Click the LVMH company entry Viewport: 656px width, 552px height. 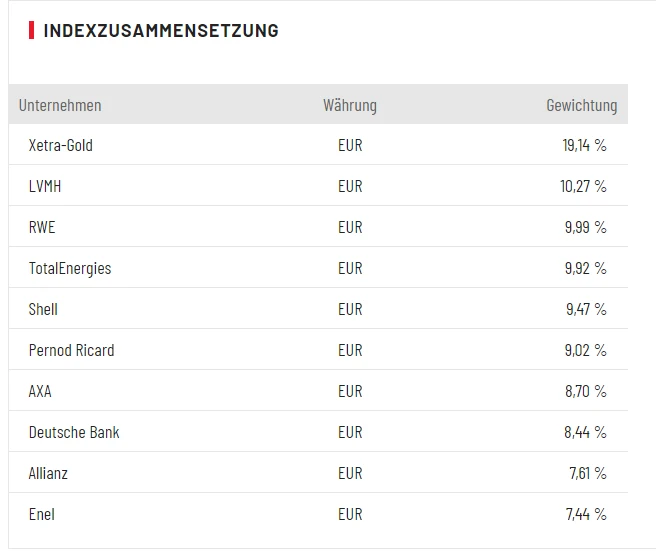pyautogui.click(x=46, y=186)
